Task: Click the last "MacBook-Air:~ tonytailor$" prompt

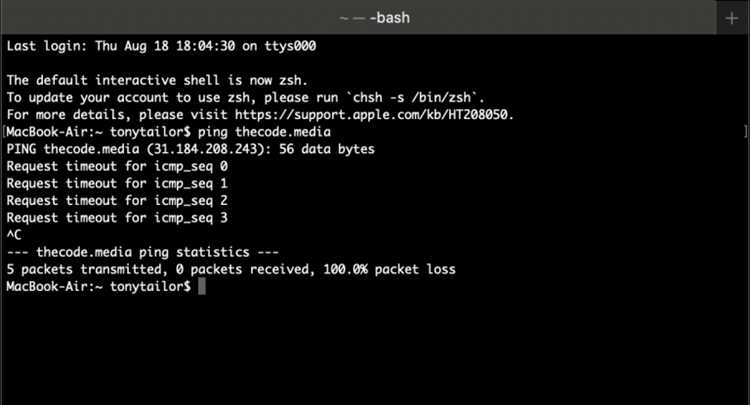Action: [x=98, y=287]
